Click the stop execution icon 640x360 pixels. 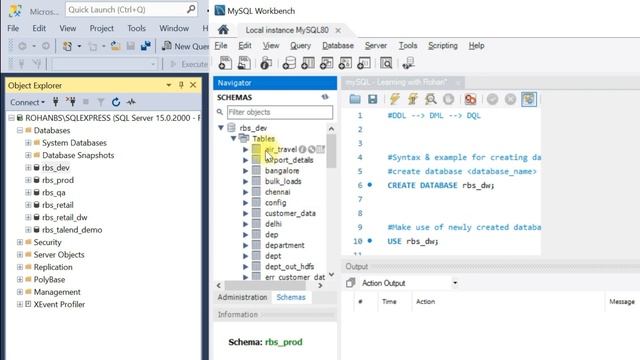449,99
